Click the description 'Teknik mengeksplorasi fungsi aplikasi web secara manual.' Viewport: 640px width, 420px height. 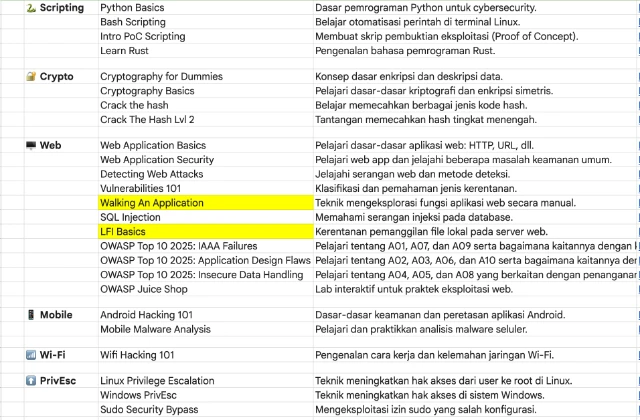(445, 203)
